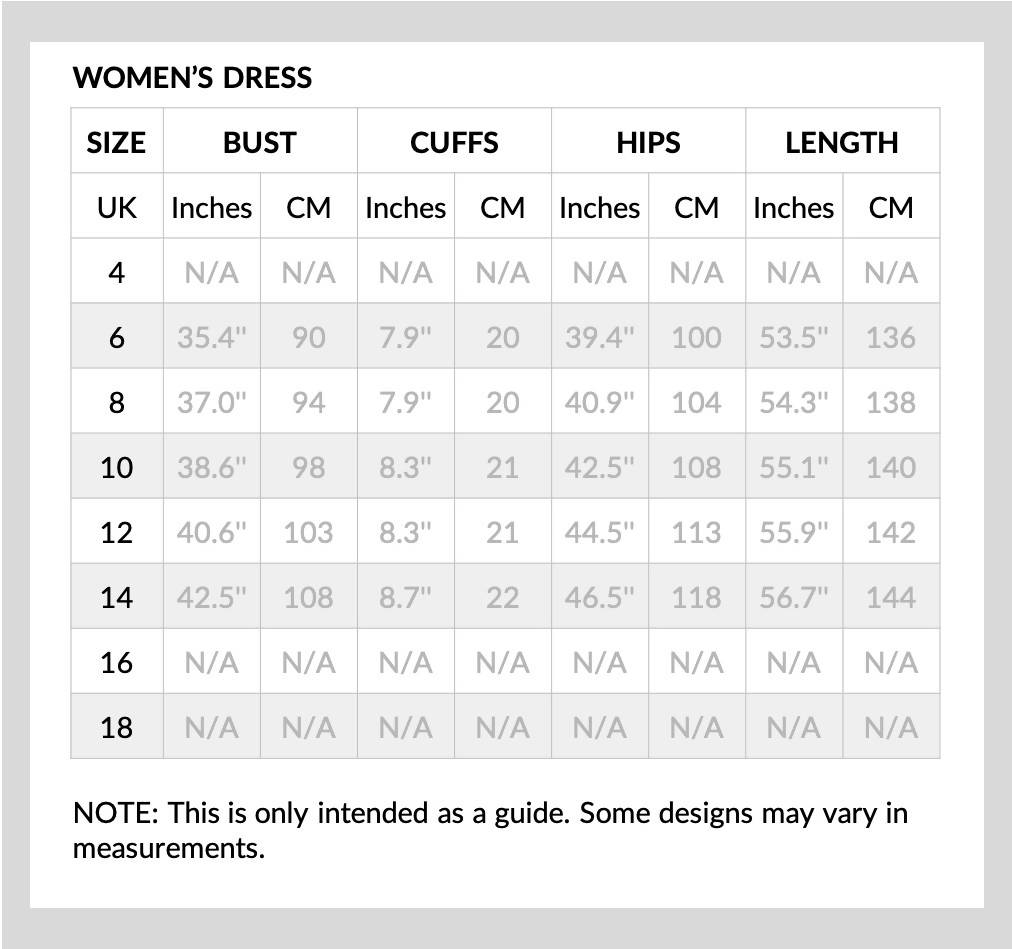Select the HIPS column header

pos(648,142)
